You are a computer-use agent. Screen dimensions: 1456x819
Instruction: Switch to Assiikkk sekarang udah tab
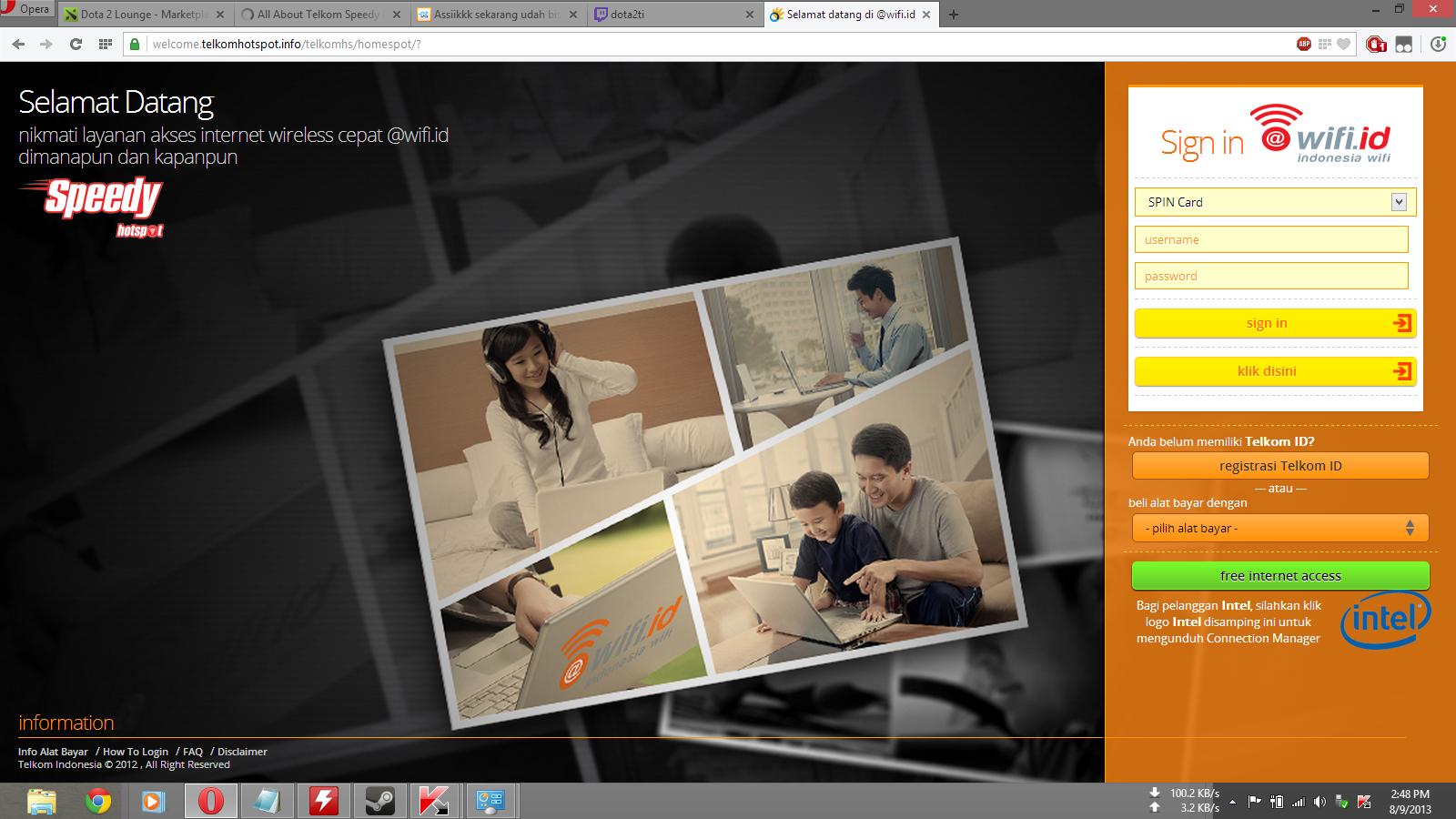497,15
